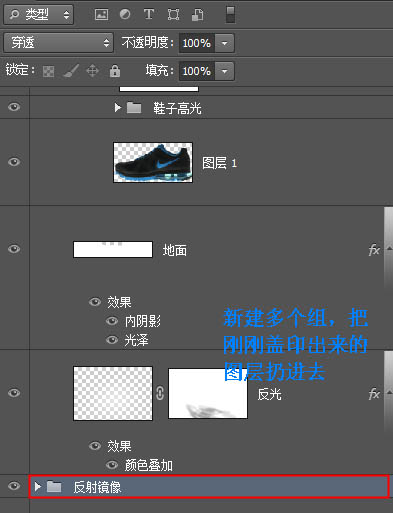
Task: Select the 反光 layer thumbnail
Action: [113, 393]
